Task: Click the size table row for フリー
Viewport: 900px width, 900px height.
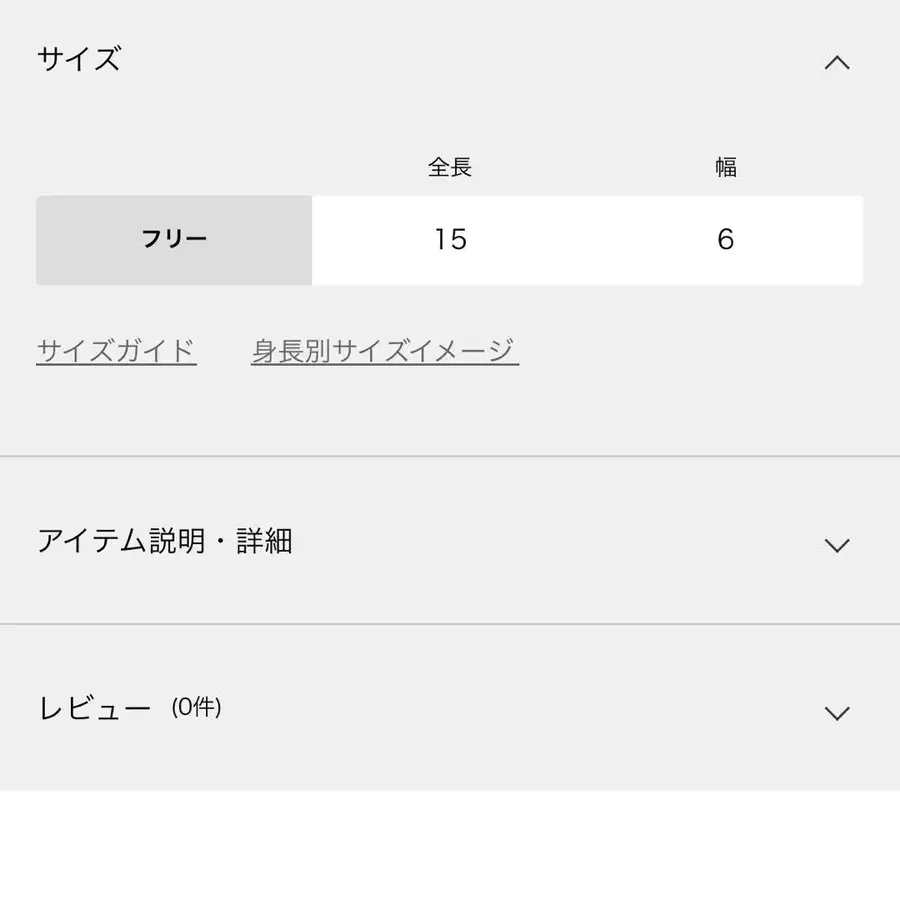Action: 450,240
